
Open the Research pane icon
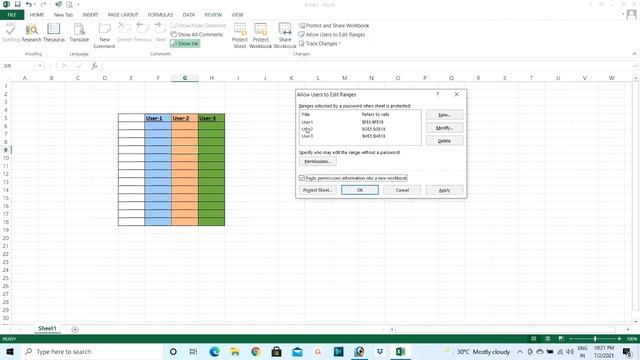click(x=31, y=33)
